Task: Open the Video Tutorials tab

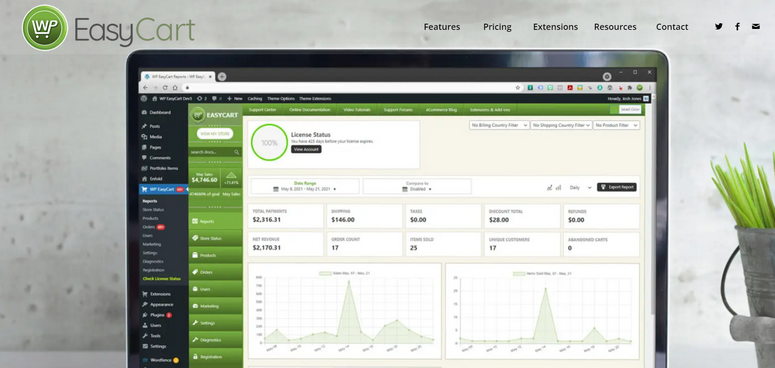Action: [357, 110]
